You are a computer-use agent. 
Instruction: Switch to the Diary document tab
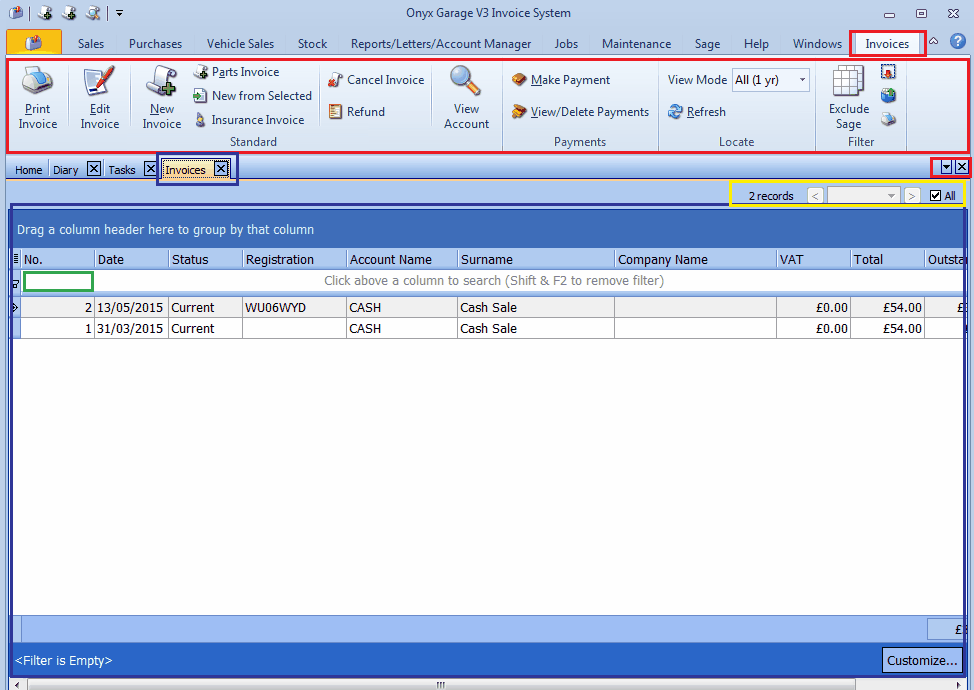pyautogui.click(x=66, y=170)
